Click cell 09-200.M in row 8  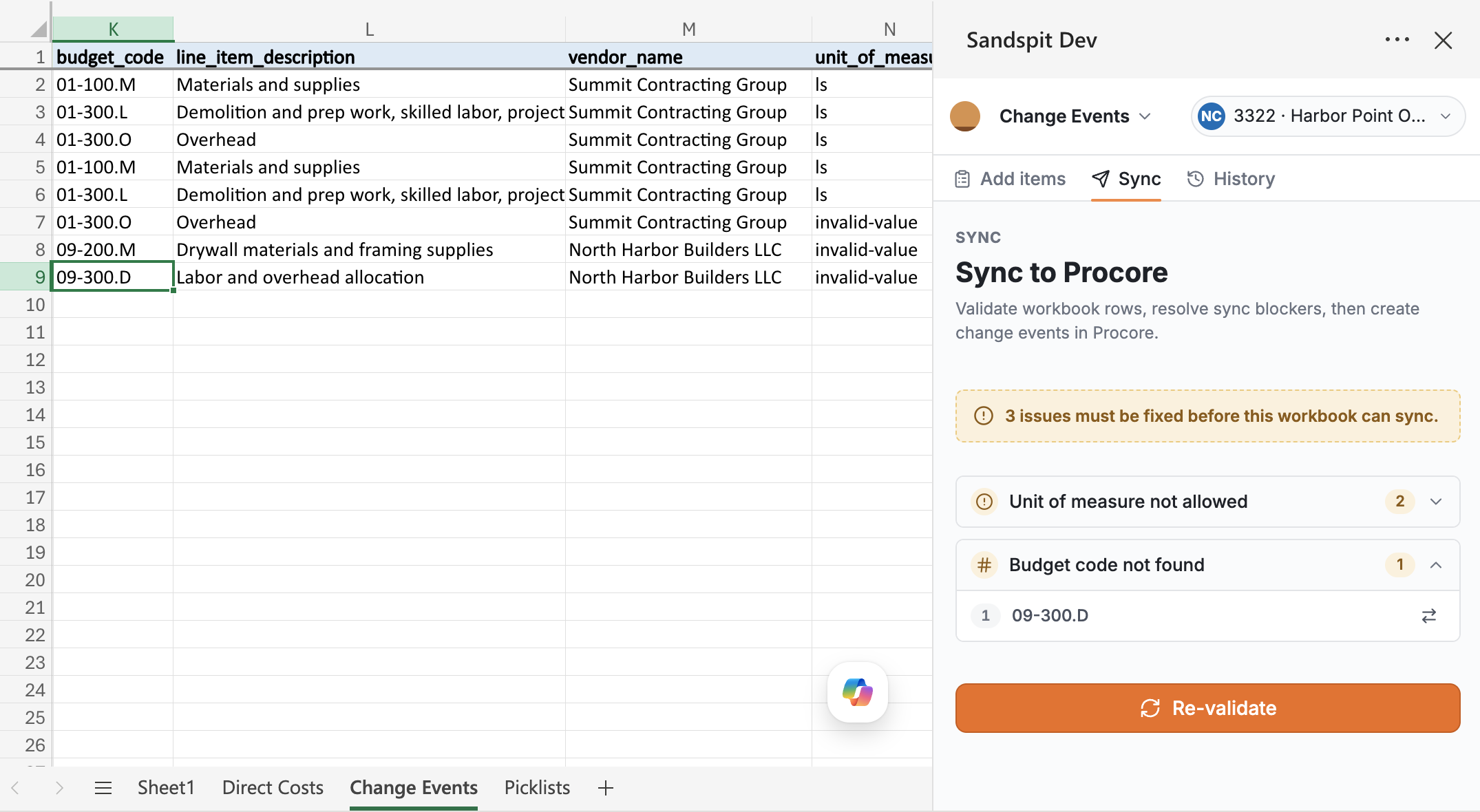click(113, 249)
